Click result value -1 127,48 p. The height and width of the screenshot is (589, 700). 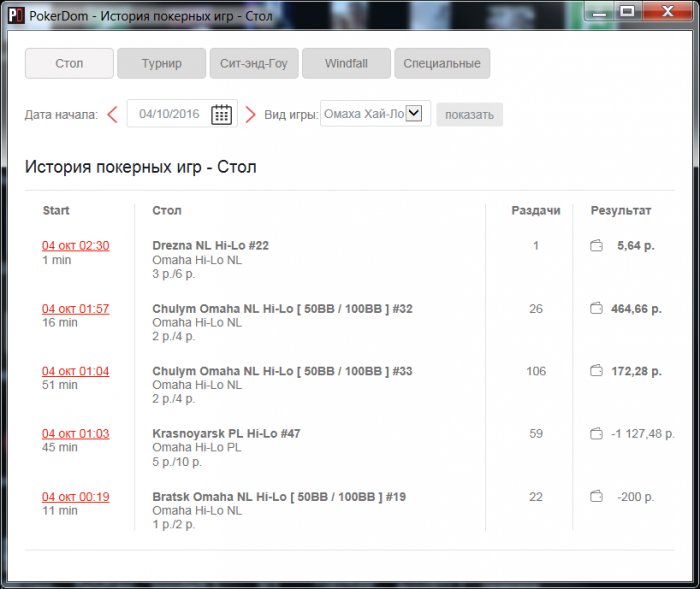click(x=643, y=434)
